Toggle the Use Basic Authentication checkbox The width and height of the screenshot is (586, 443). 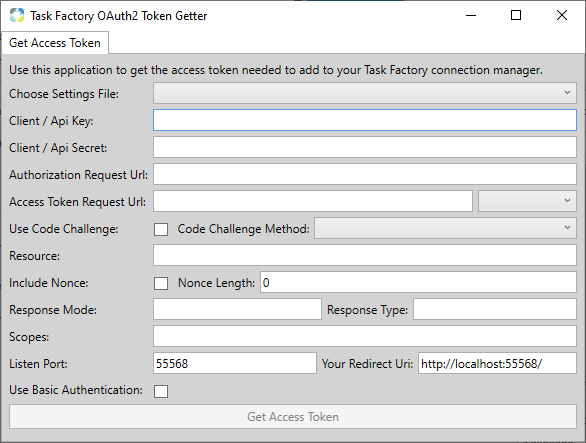point(161,391)
